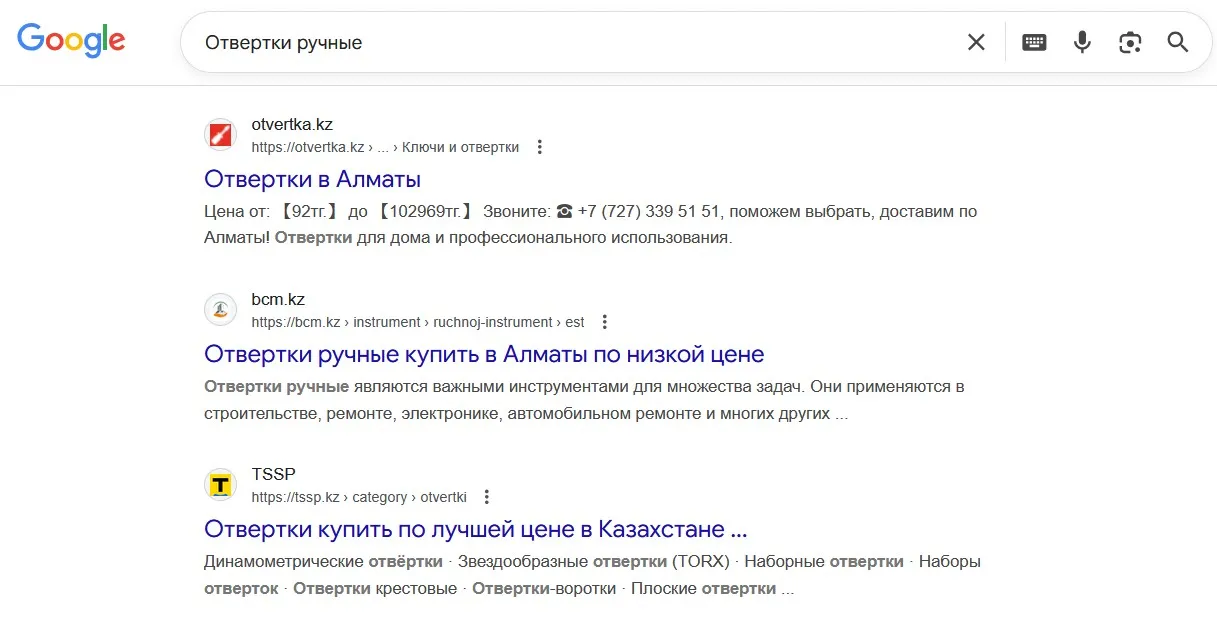1217x631 pixels.
Task: Click the bcm.kz breadcrumb URL
Action: 417,322
